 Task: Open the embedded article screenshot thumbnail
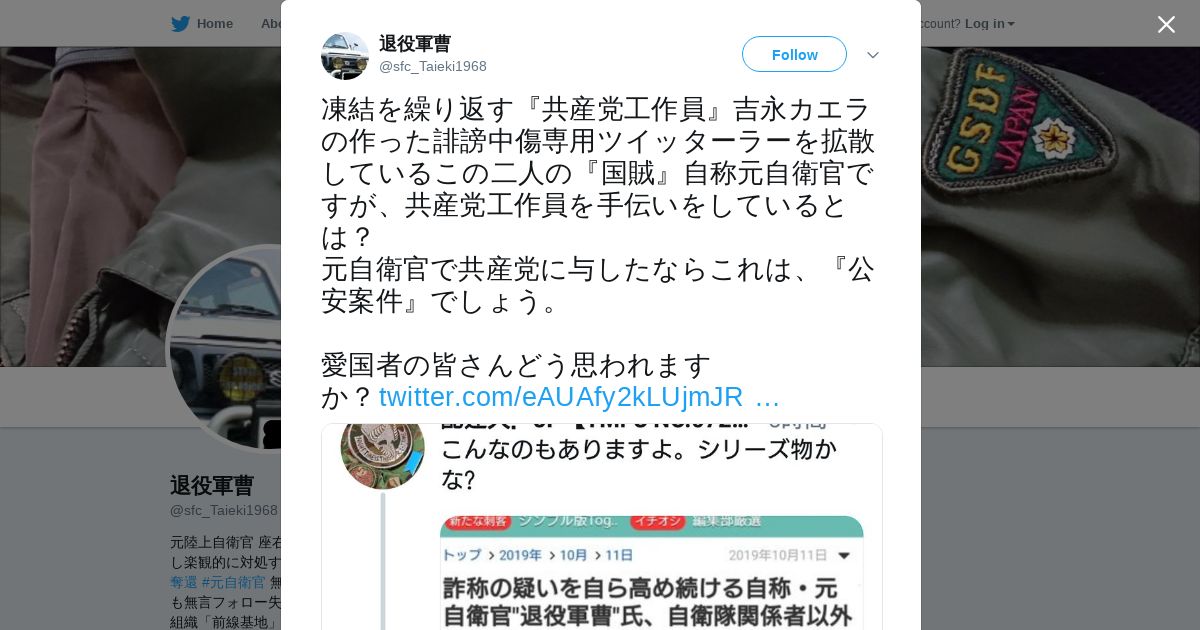coord(652,573)
